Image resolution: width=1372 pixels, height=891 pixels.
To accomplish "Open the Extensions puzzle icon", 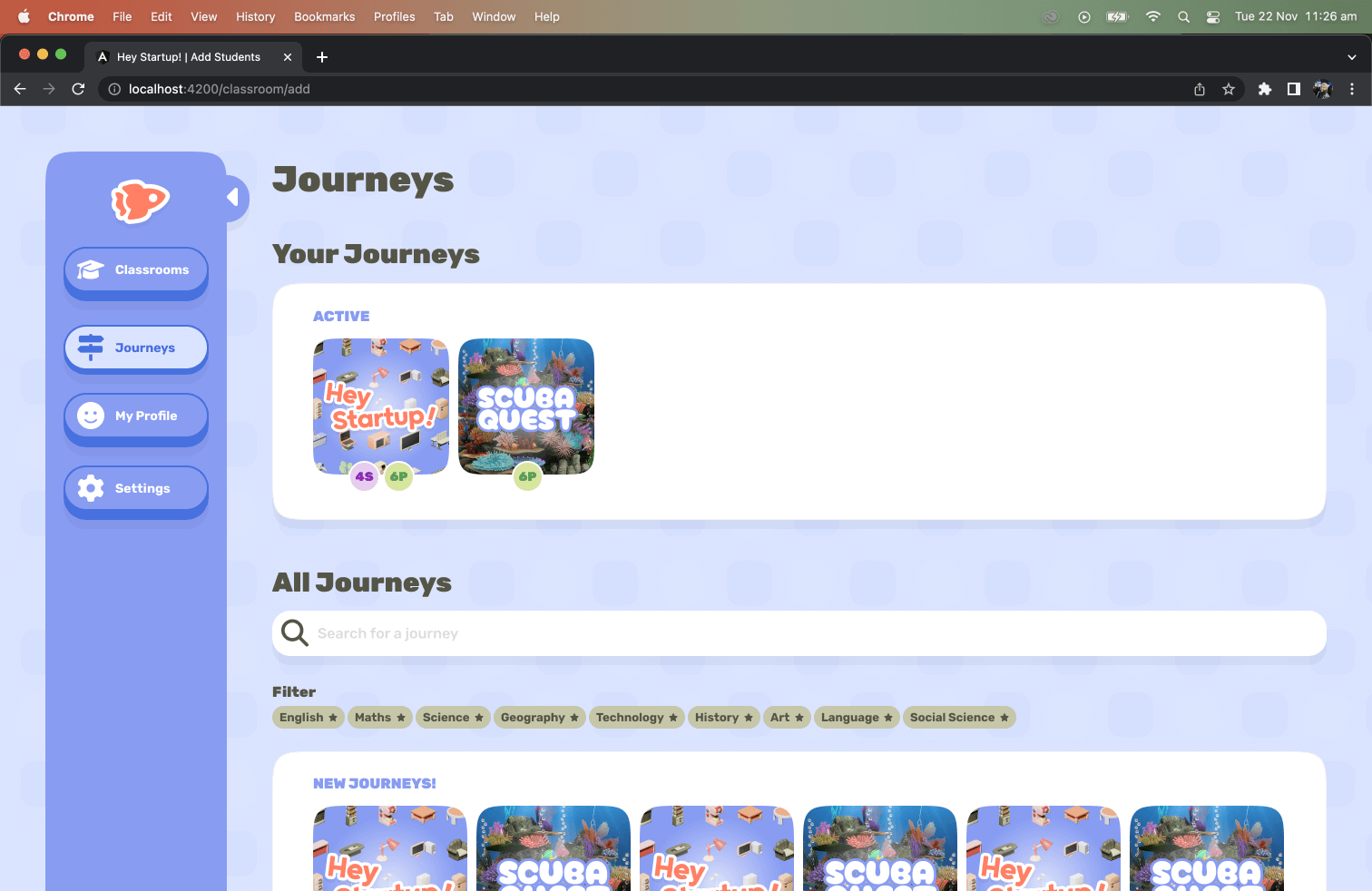I will [x=1265, y=89].
